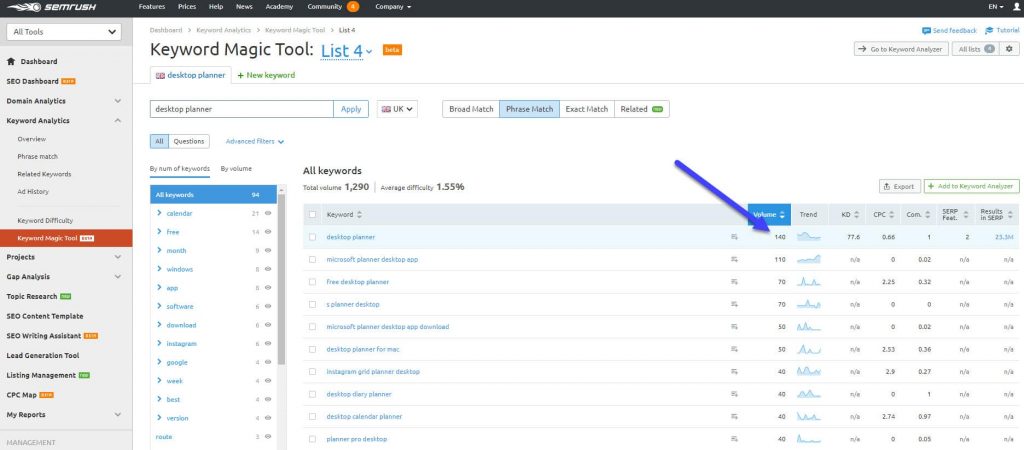The image size is (1024, 450).
Task: Switch to the Related tab
Action: (x=641, y=109)
